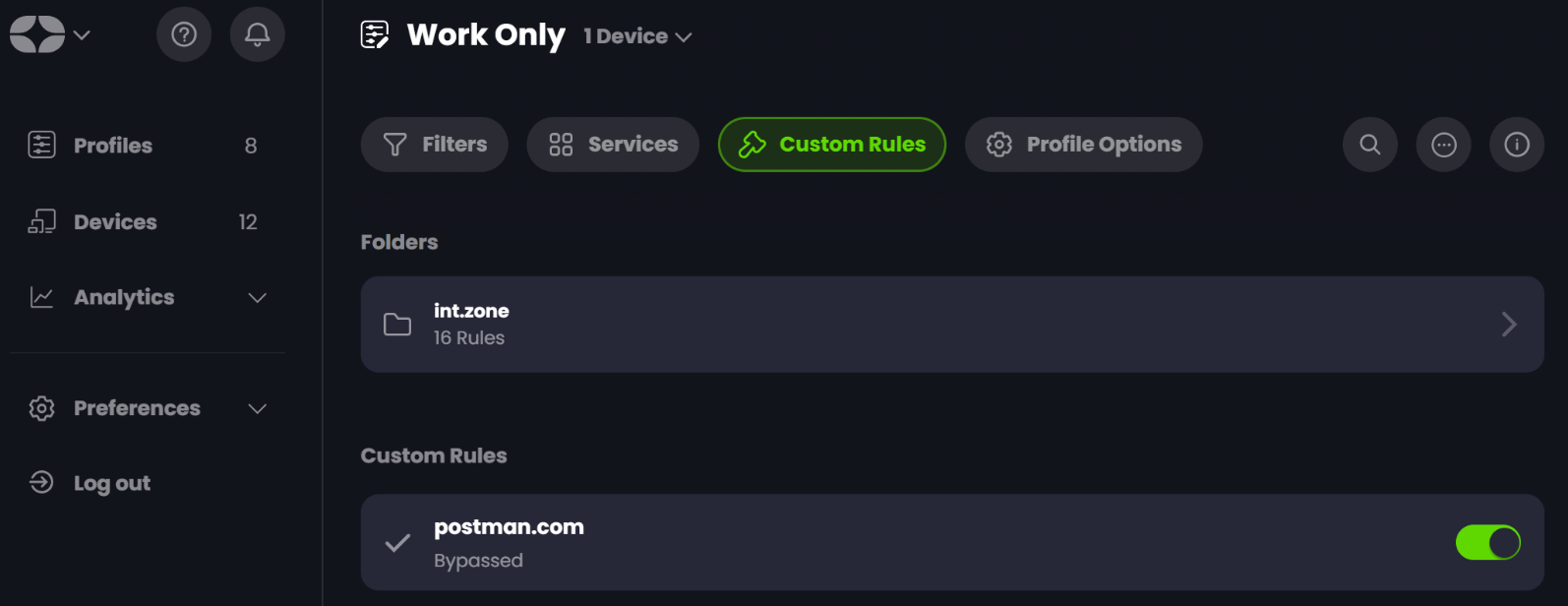Expand the Preferences chevron
The width and height of the screenshot is (1568, 606).
258,408
